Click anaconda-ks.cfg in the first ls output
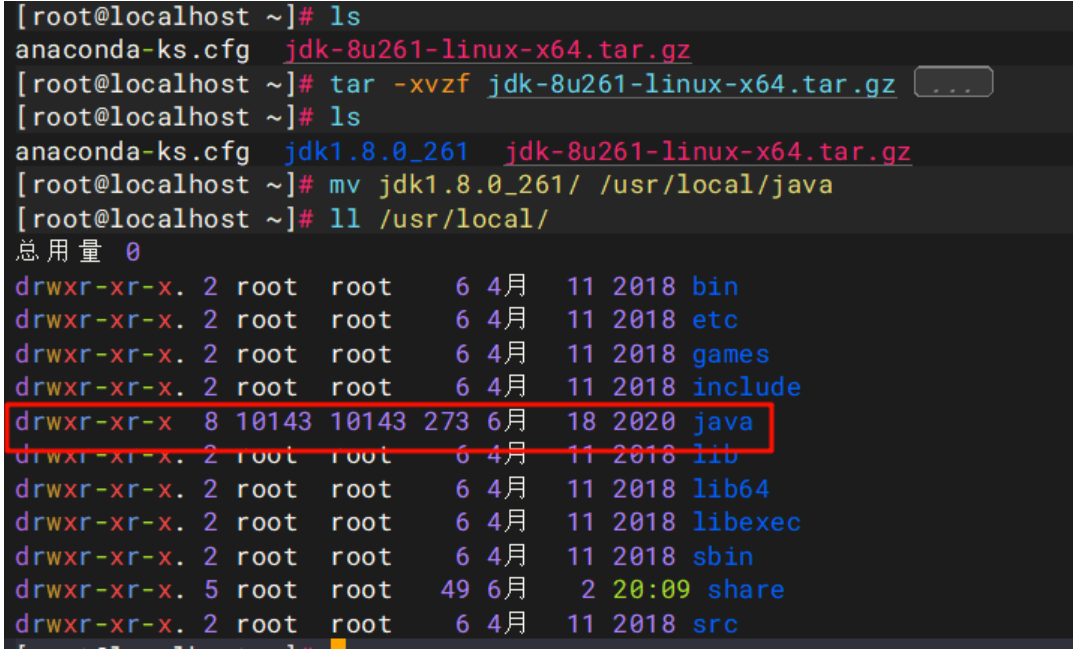The width and height of the screenshot is (1080, 649). pos(132,50)
